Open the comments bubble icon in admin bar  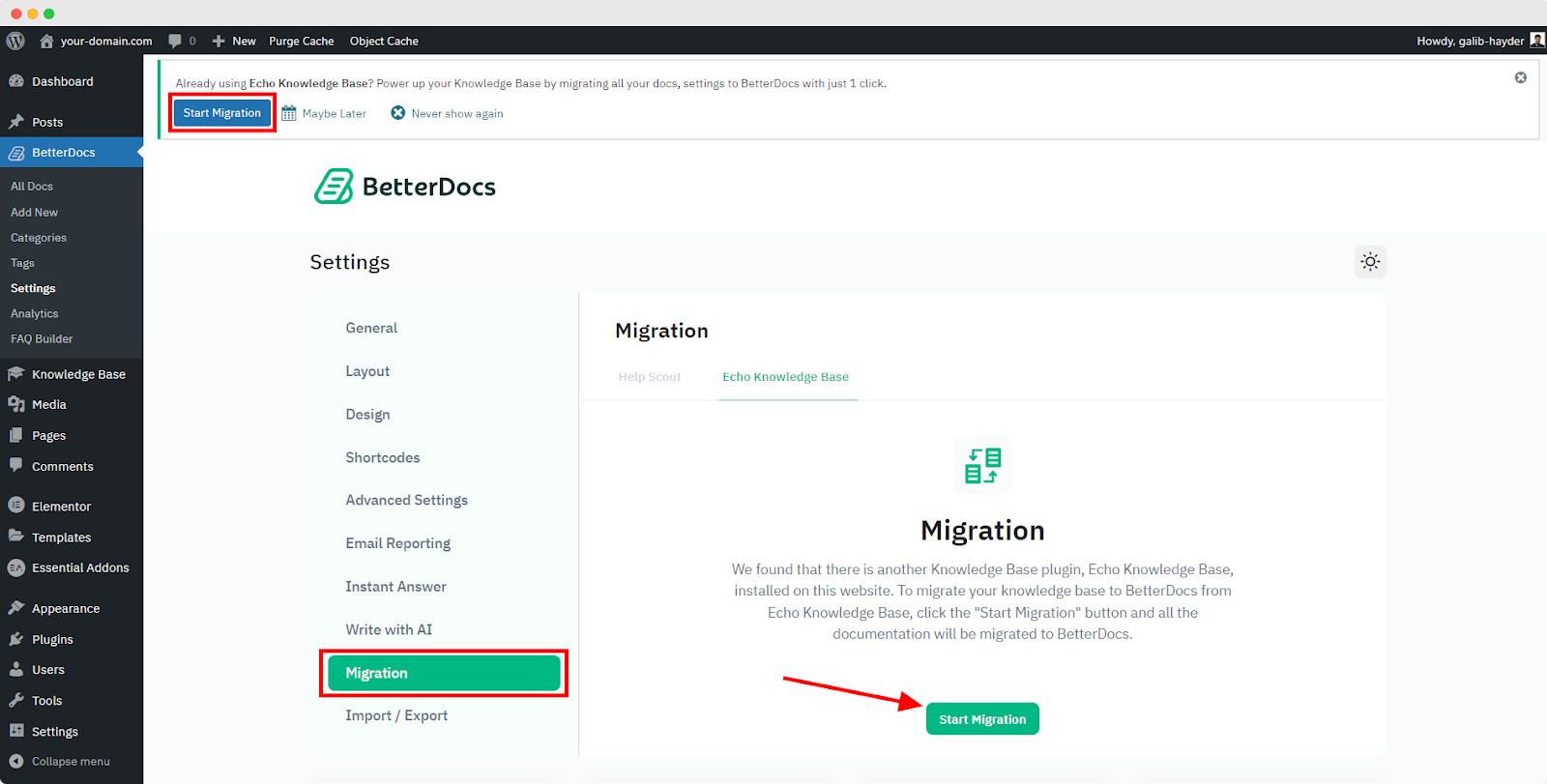click(175, 41)
